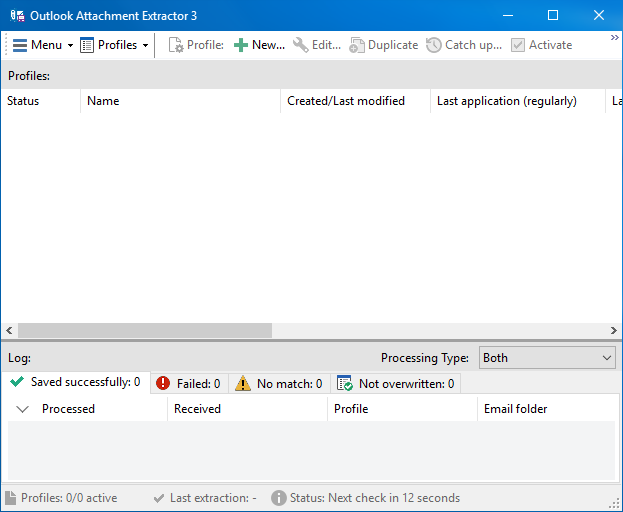
Task: Click the Created/Last modified column header
Action: click(346, 101)
